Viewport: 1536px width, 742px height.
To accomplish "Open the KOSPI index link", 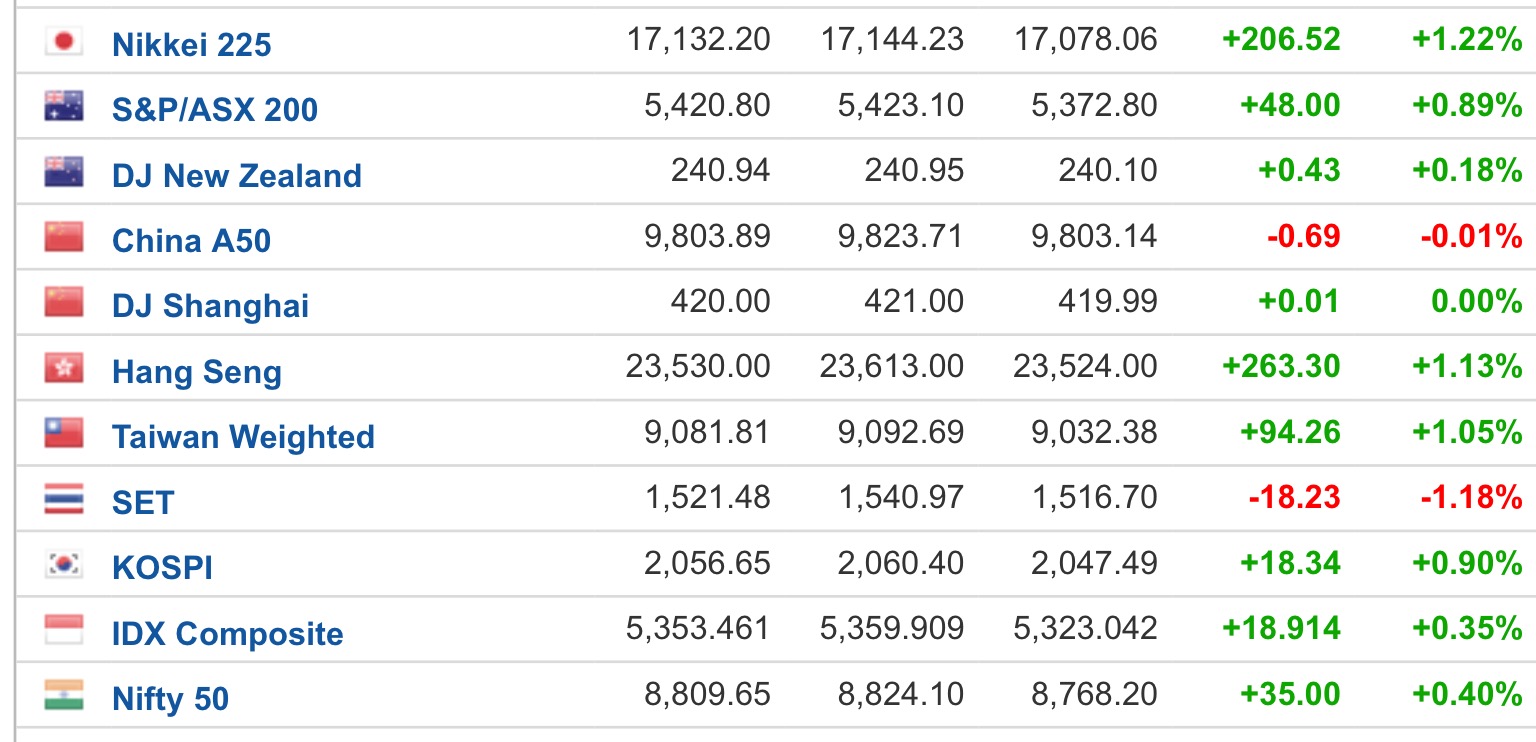I will (x=162, y=568).
